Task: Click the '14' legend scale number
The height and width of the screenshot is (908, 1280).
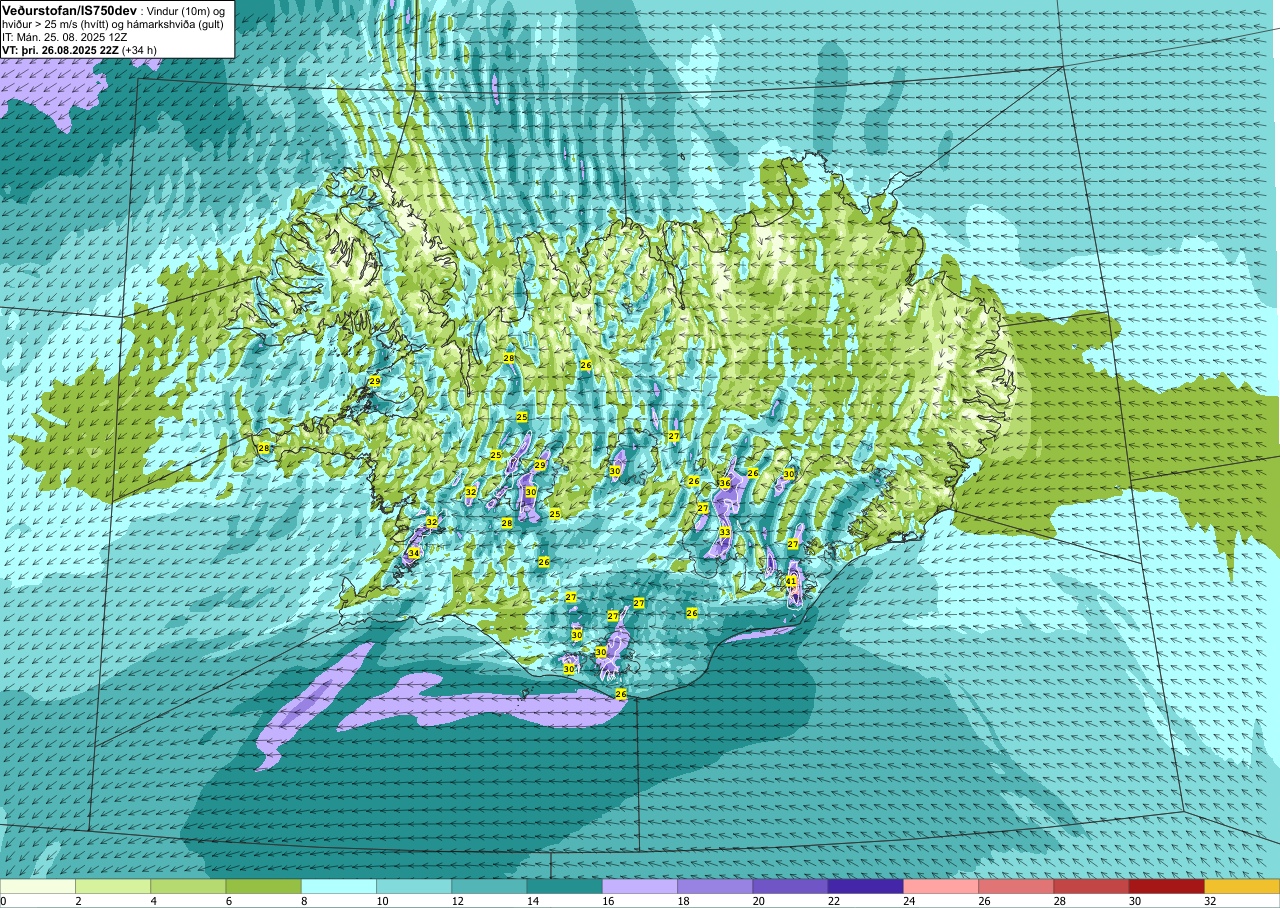Action: pos(532,901)
